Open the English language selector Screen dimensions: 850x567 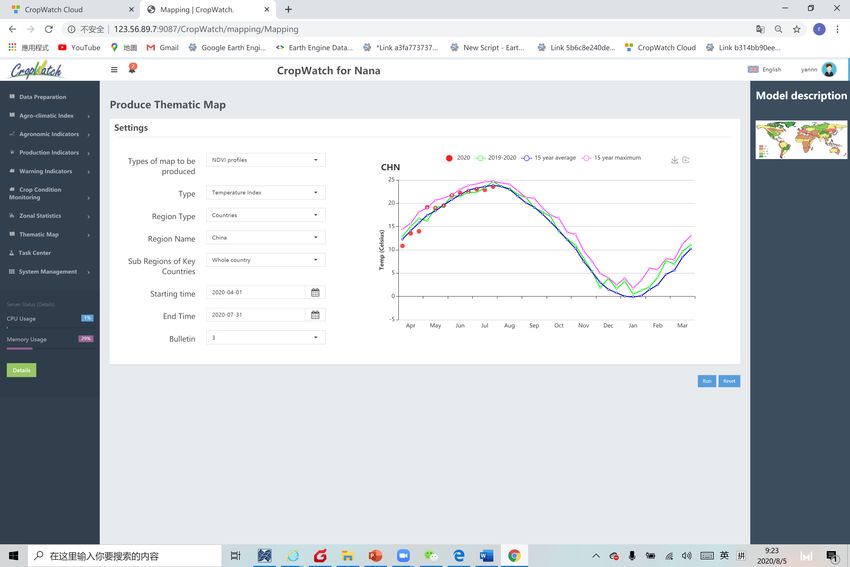764,69
